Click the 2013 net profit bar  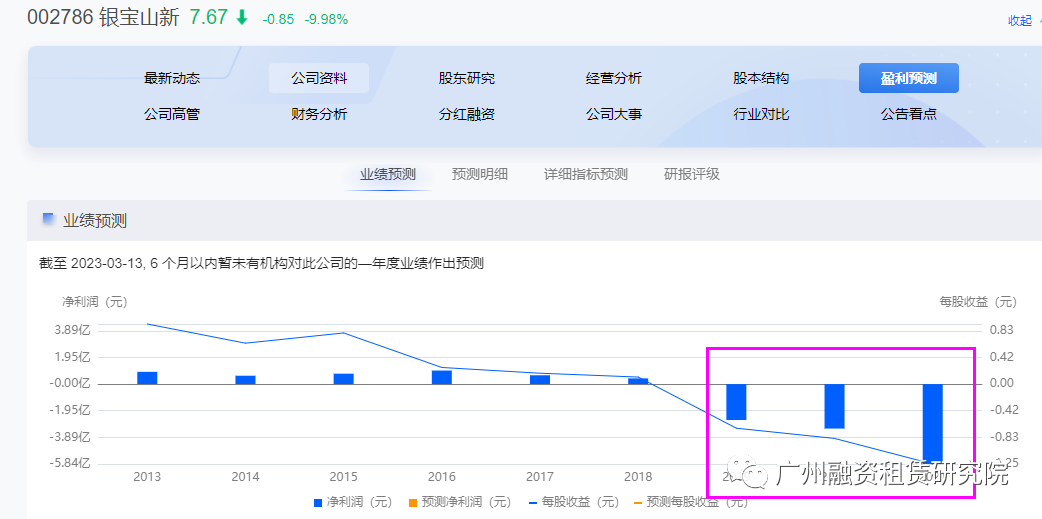(148, 377)
